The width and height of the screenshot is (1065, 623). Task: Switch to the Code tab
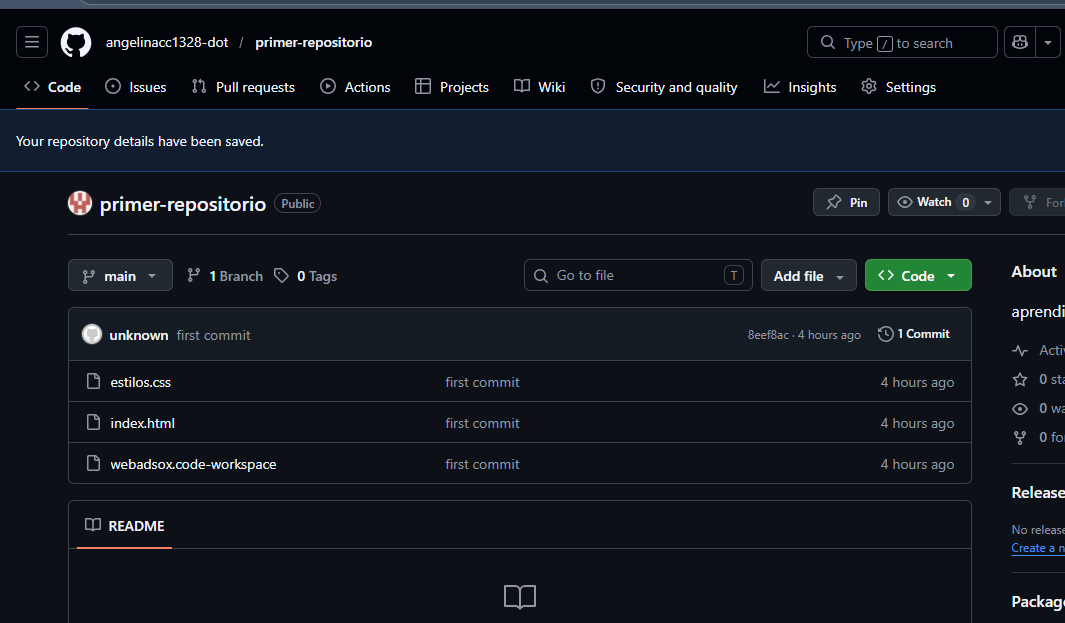point(52,87)
